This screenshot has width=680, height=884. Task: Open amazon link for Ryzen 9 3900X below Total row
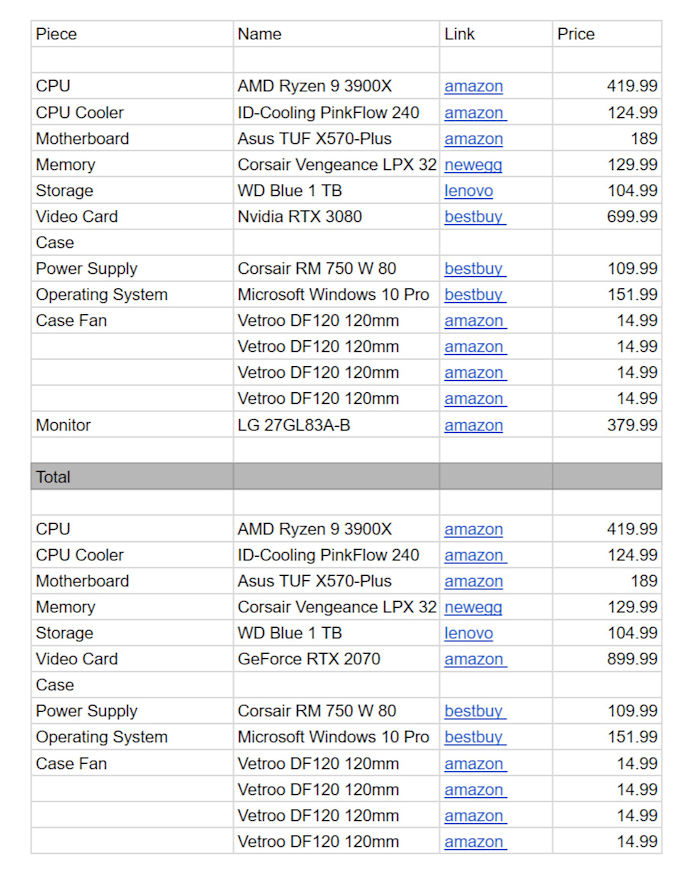coord(473,529)
